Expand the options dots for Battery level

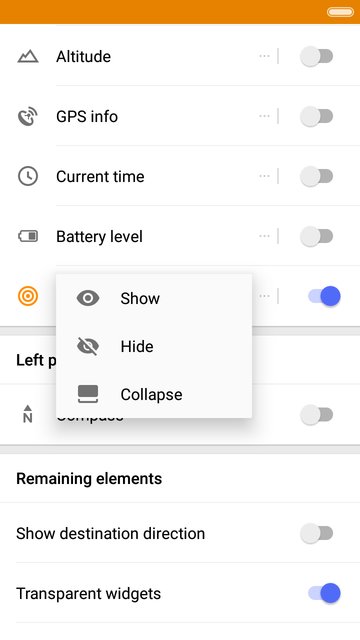pos(264,236)
